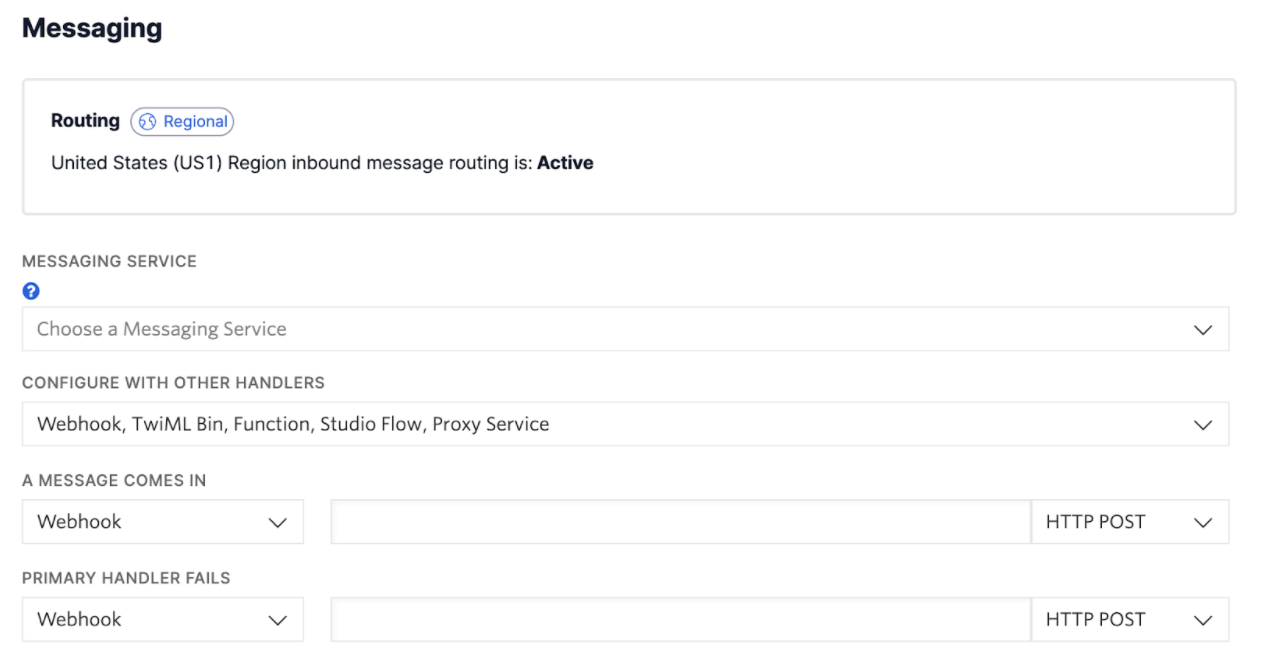Open the Configure With Other Handlers dropdown
Screen dimensions: 1262x670
point(625,424)
